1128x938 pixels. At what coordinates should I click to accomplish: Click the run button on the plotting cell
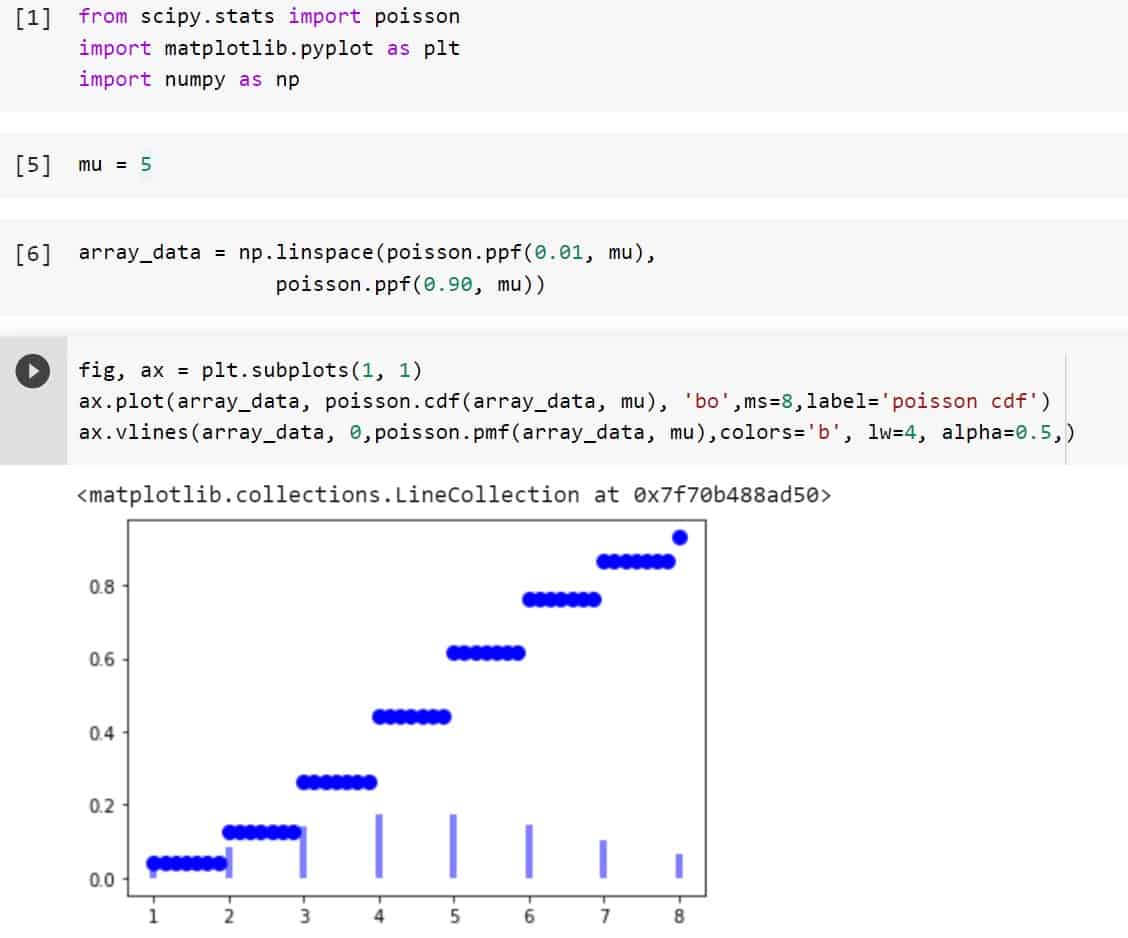tap(32, 370)
